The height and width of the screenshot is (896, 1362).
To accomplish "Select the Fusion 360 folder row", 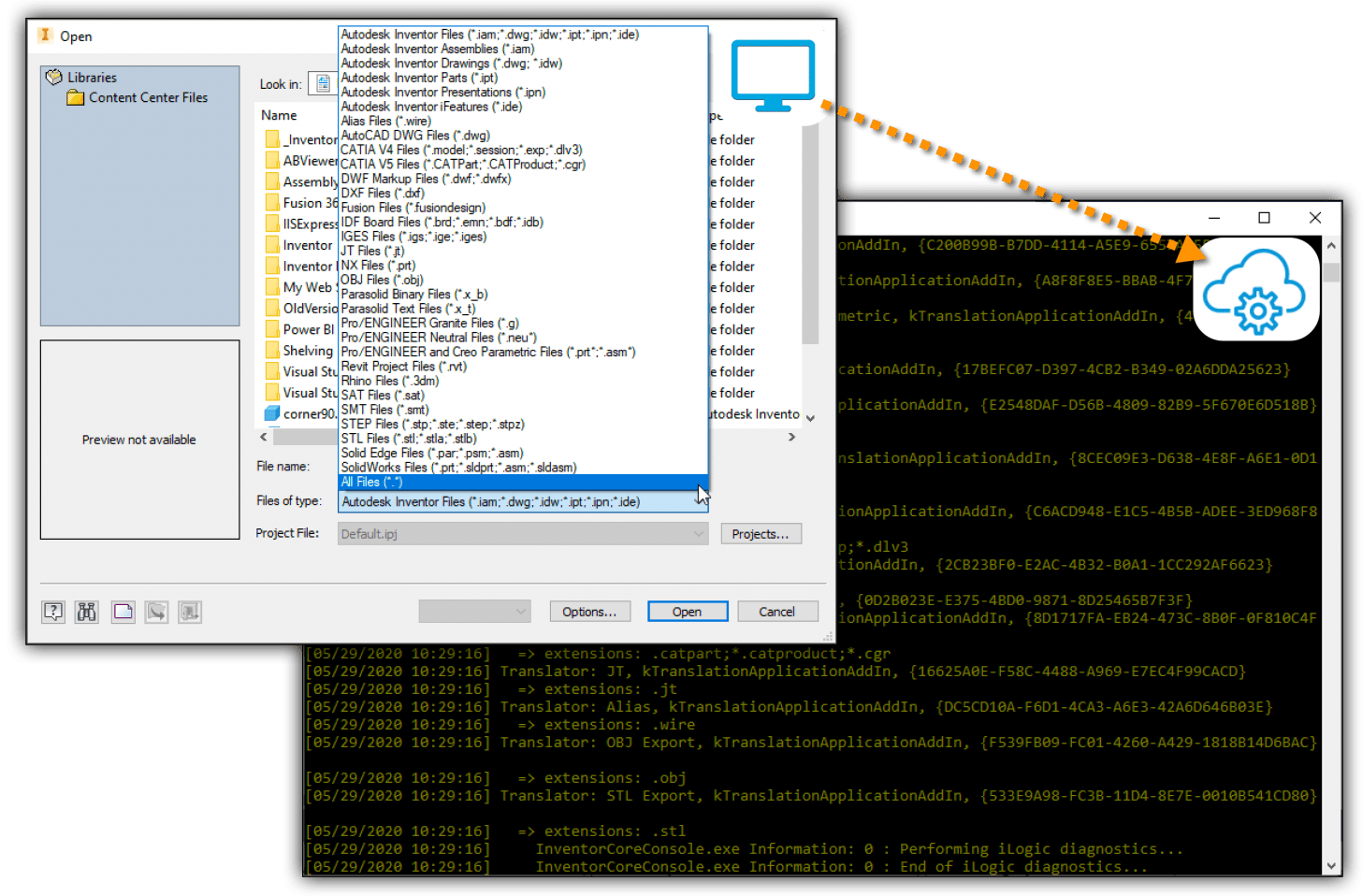I will click(x=301, y=203).
